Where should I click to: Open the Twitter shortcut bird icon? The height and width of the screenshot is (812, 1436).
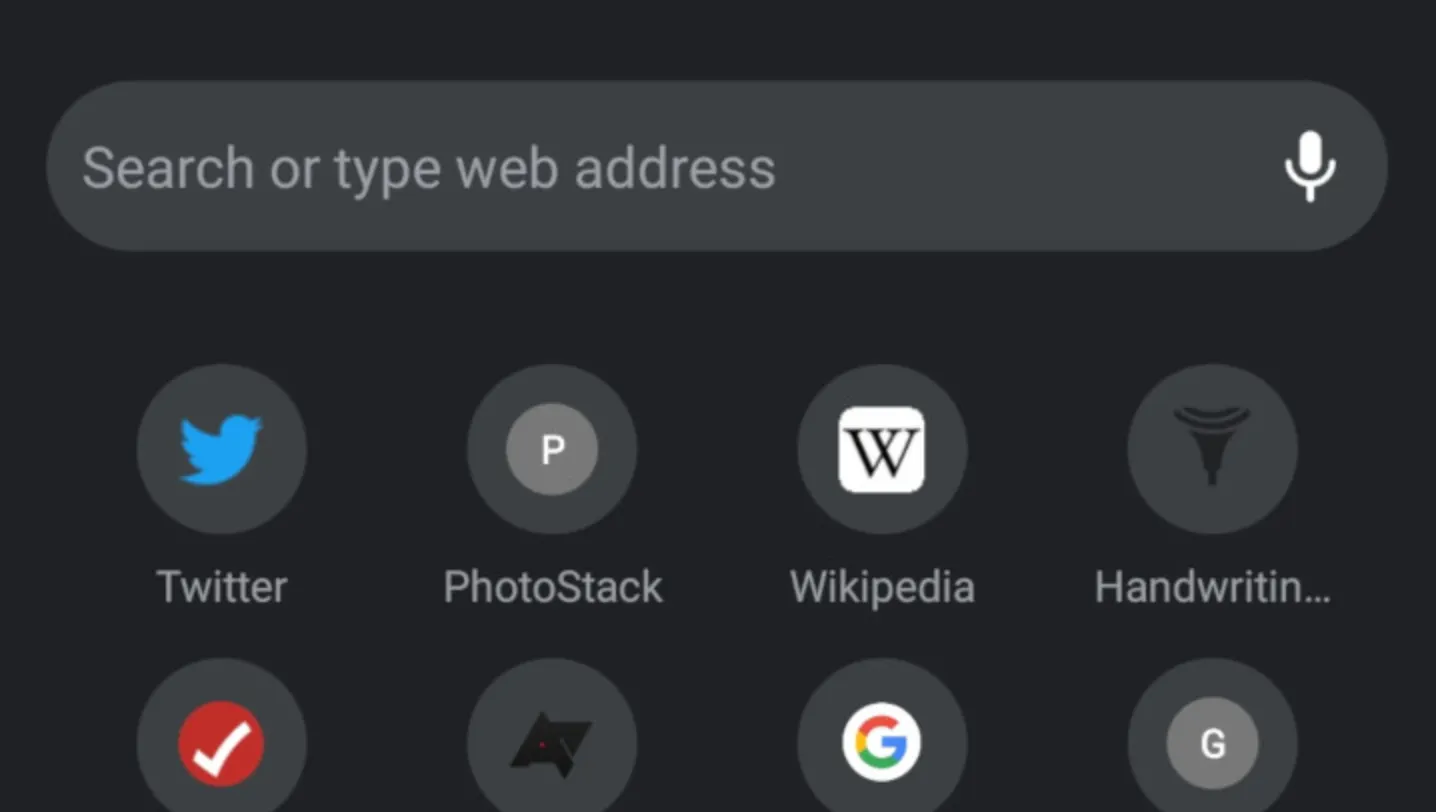221,449
